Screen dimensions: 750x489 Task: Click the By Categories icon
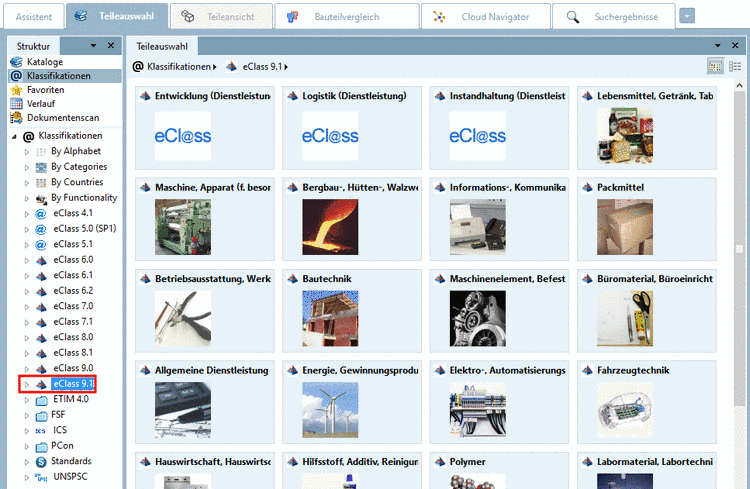click(x=41, y=167)
